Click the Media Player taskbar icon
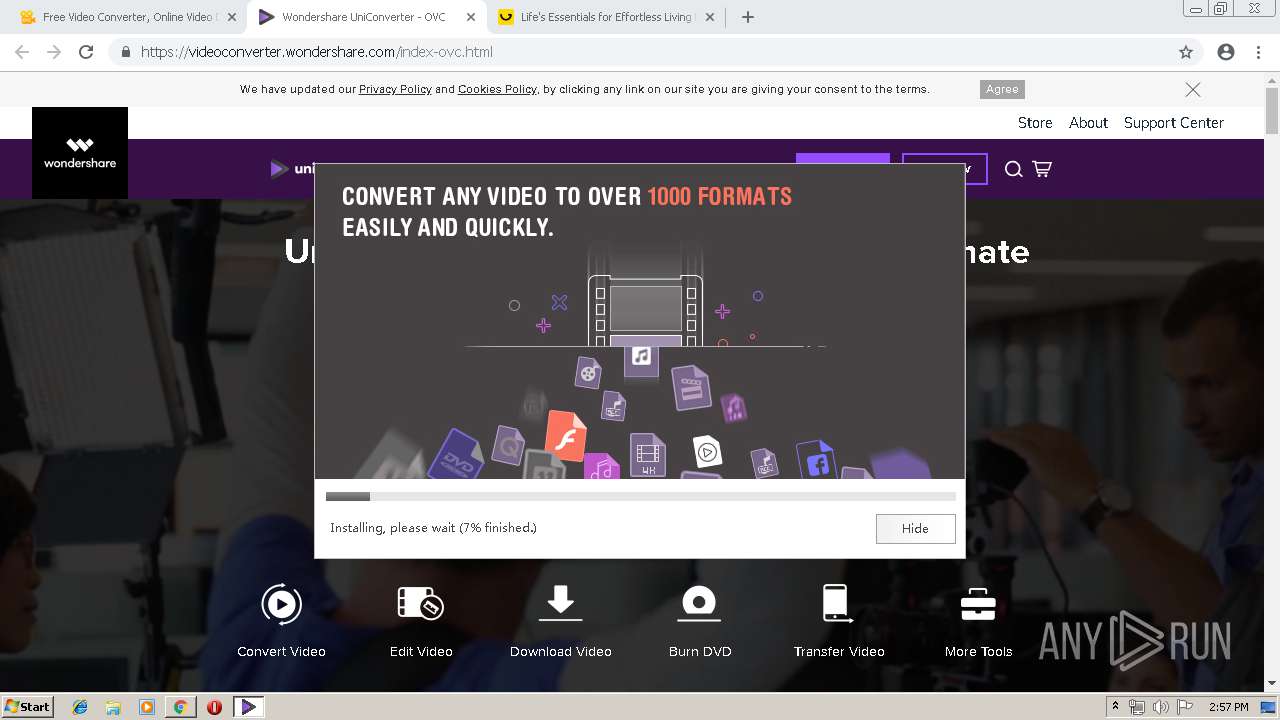This screenshot has width=1280, height=720. [147, 707]
